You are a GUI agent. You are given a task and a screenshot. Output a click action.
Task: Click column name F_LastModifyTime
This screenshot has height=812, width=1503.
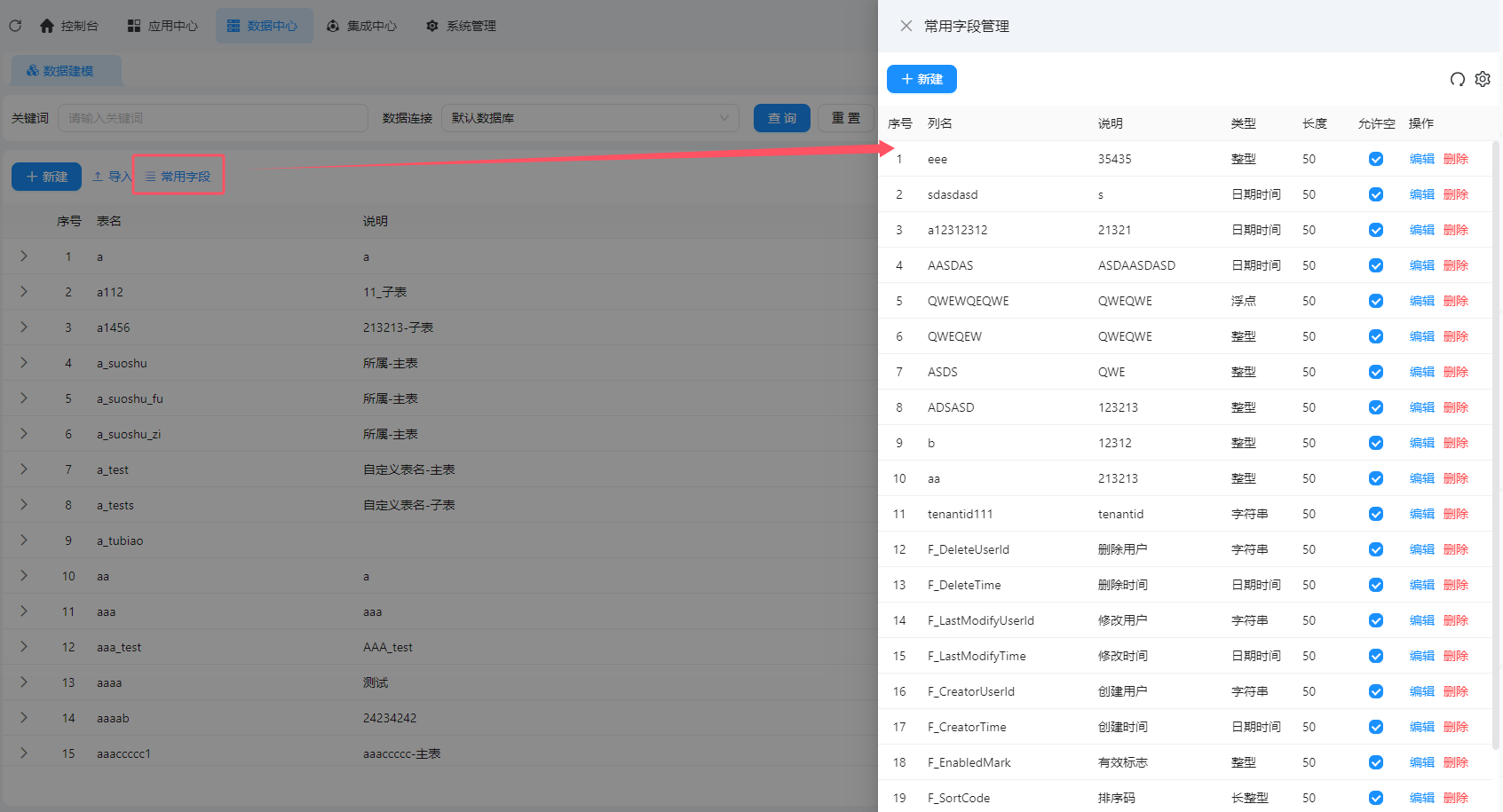click(977, 656)
